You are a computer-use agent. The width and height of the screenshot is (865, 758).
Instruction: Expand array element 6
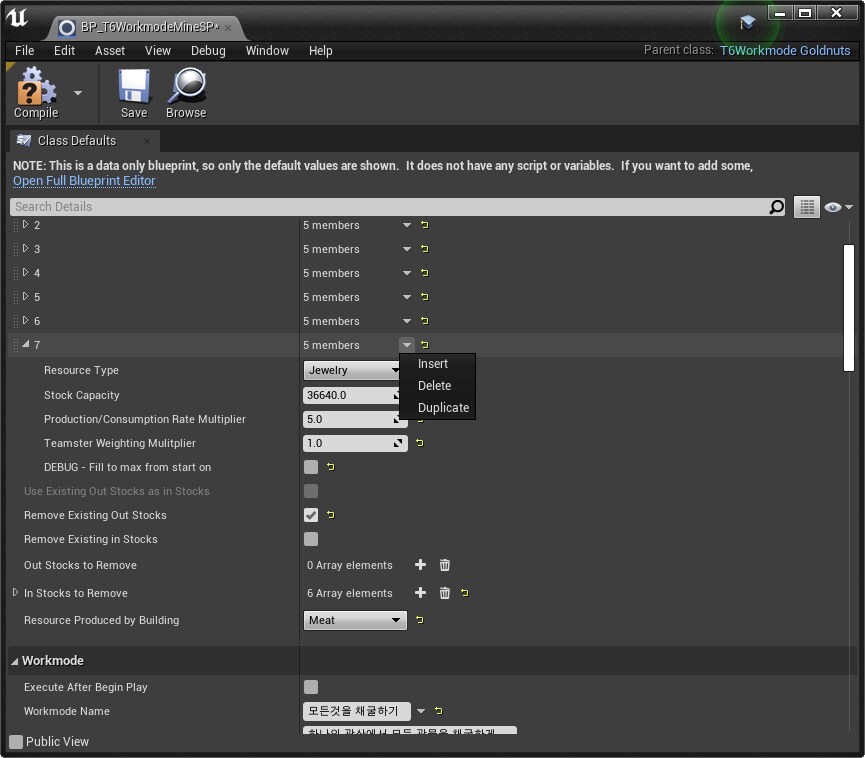click(x=25, y=321)
